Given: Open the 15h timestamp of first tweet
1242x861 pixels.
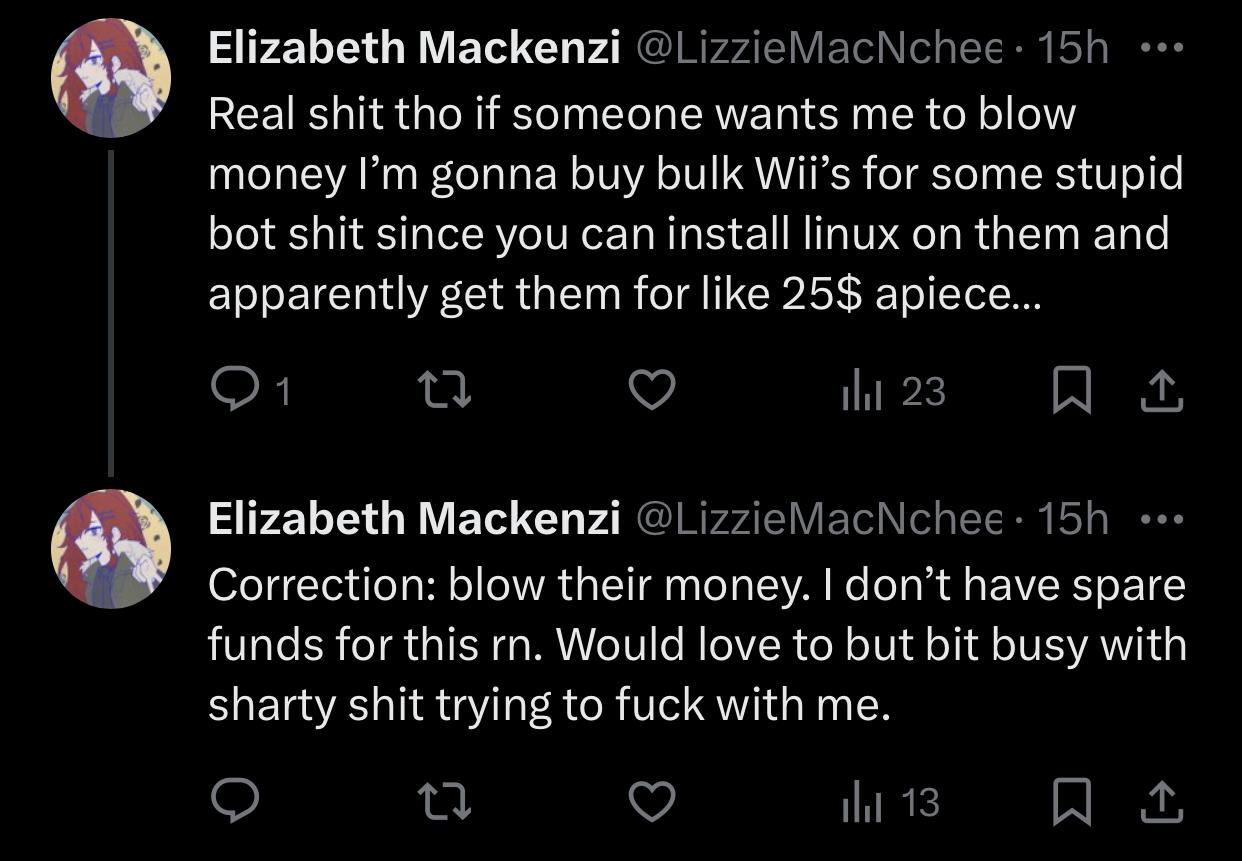Looking at the screenshot, I should click(x=1072, y=48).
